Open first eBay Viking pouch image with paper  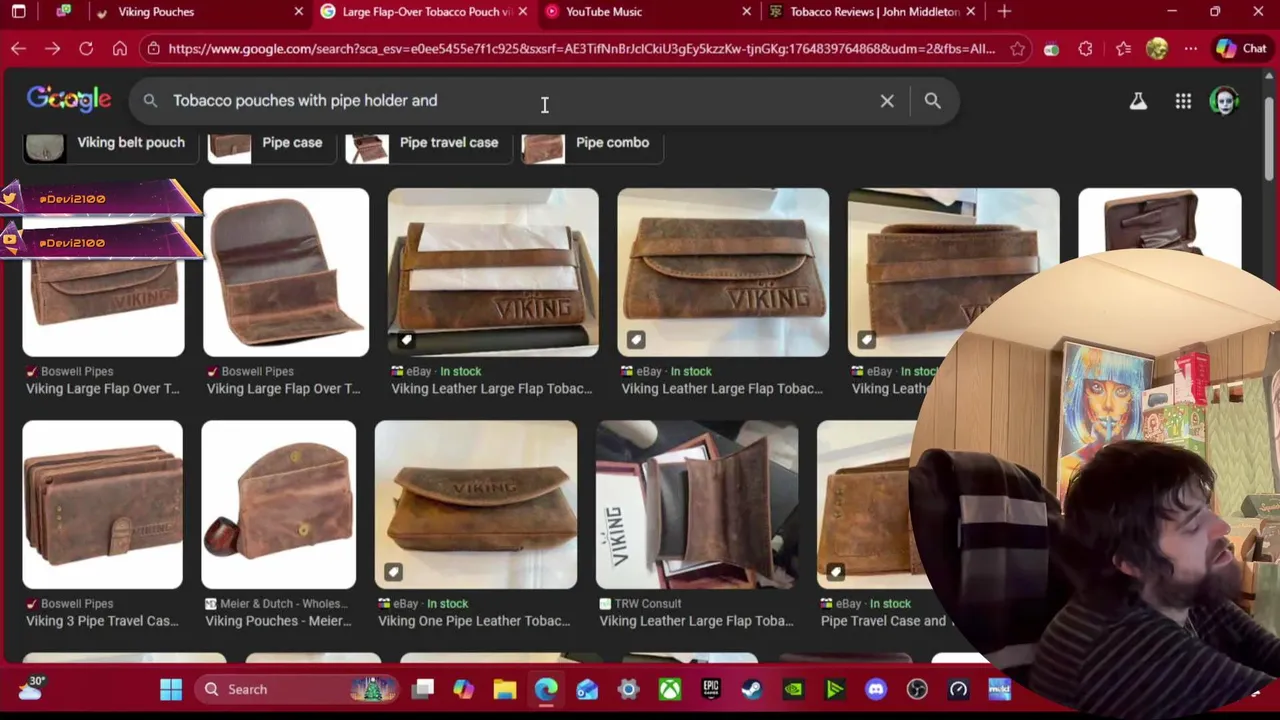[x=493, y=272]
